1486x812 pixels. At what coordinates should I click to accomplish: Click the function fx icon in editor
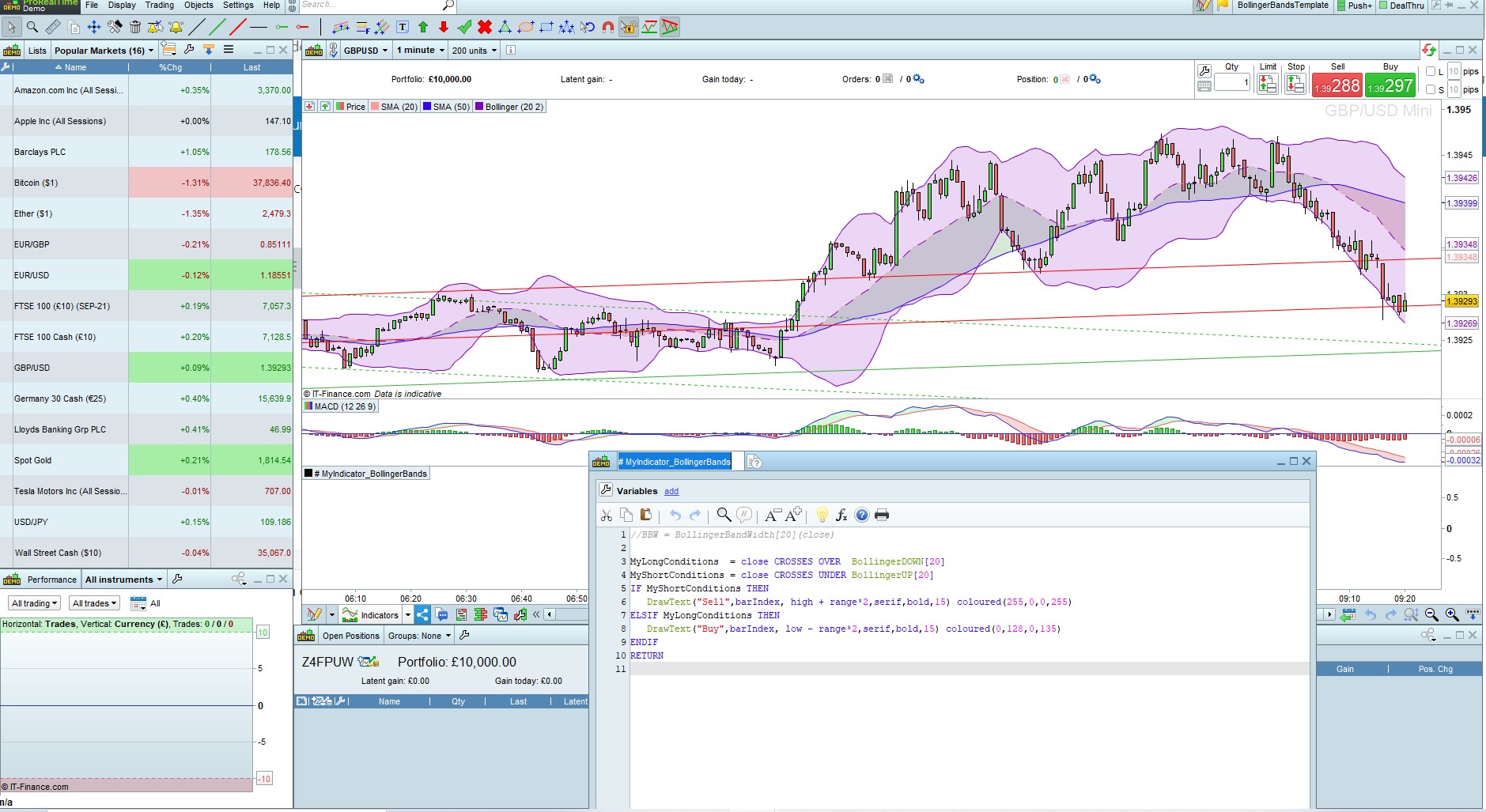tap(841, 516)
